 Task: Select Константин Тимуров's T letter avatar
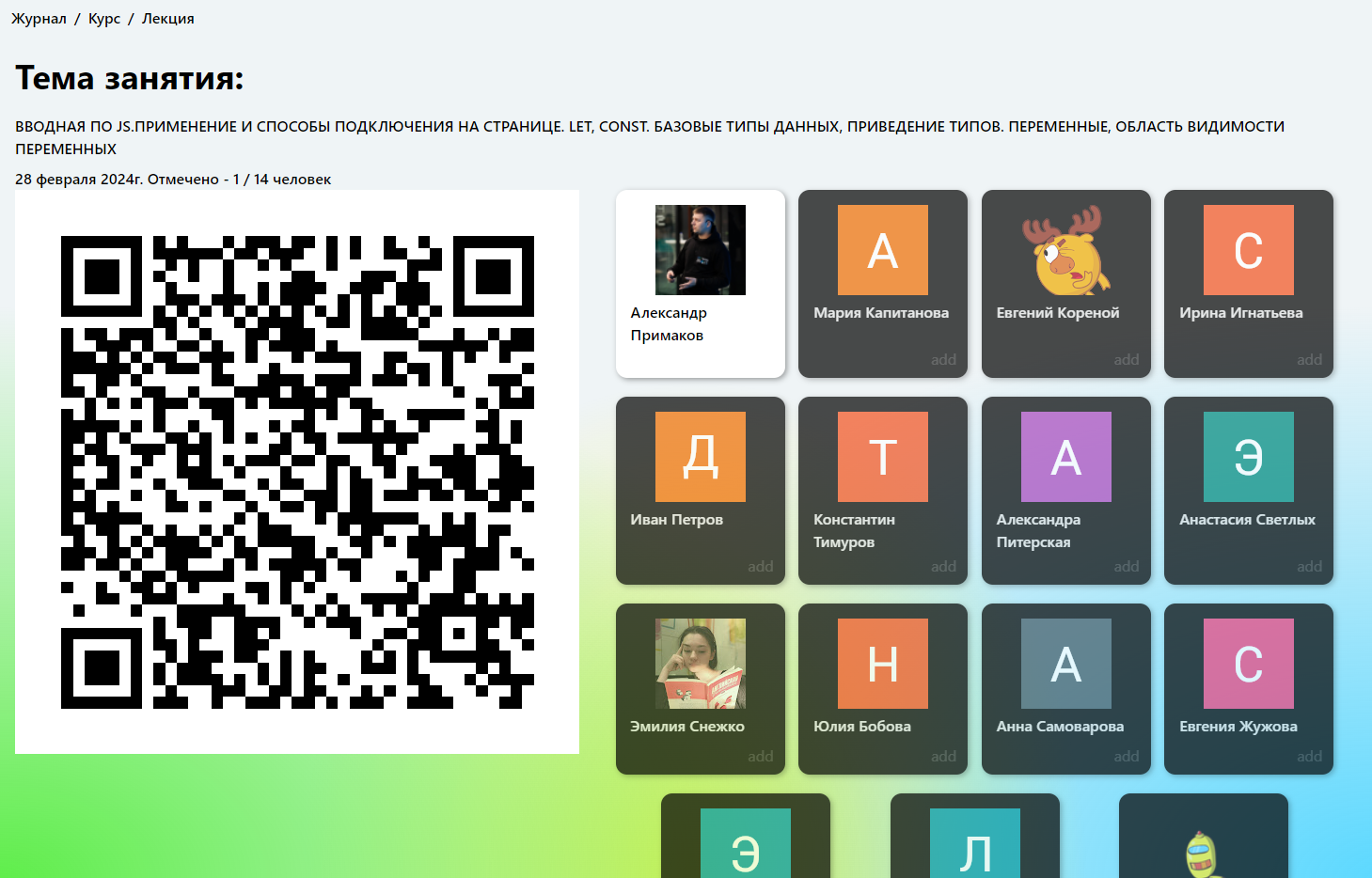[882, 457]
